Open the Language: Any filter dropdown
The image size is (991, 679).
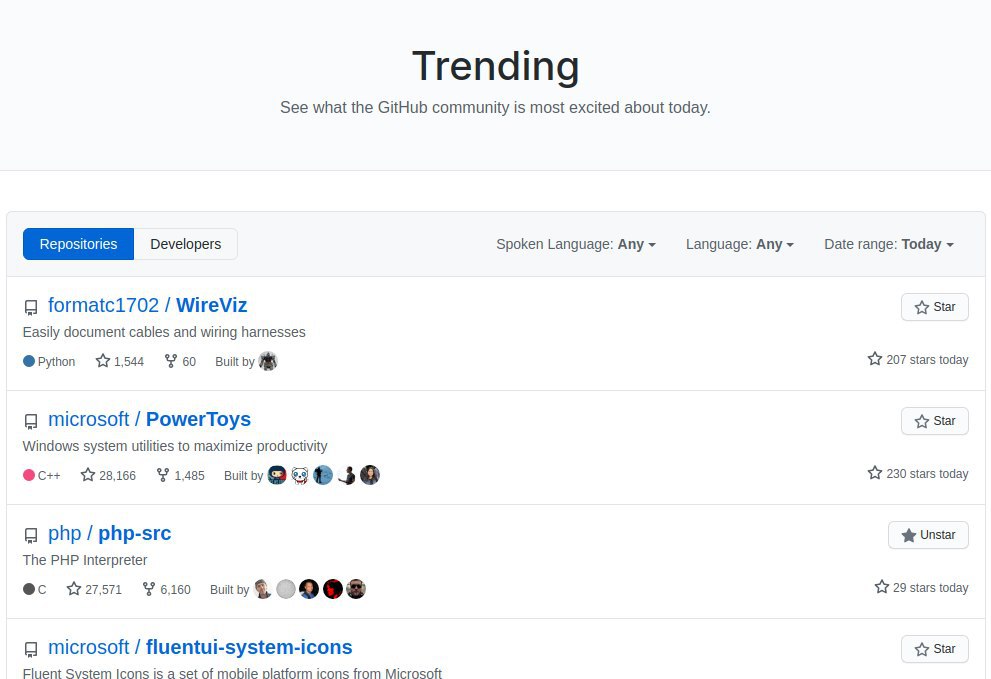tap(739, 244)
